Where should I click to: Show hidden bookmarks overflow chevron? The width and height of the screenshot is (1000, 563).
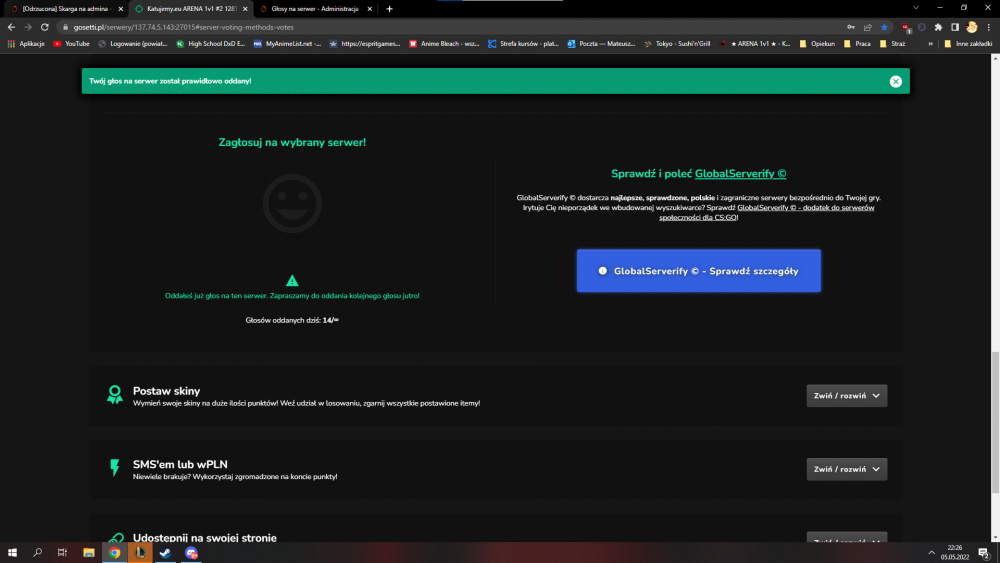pyautogui.click(x=930, y=44)
